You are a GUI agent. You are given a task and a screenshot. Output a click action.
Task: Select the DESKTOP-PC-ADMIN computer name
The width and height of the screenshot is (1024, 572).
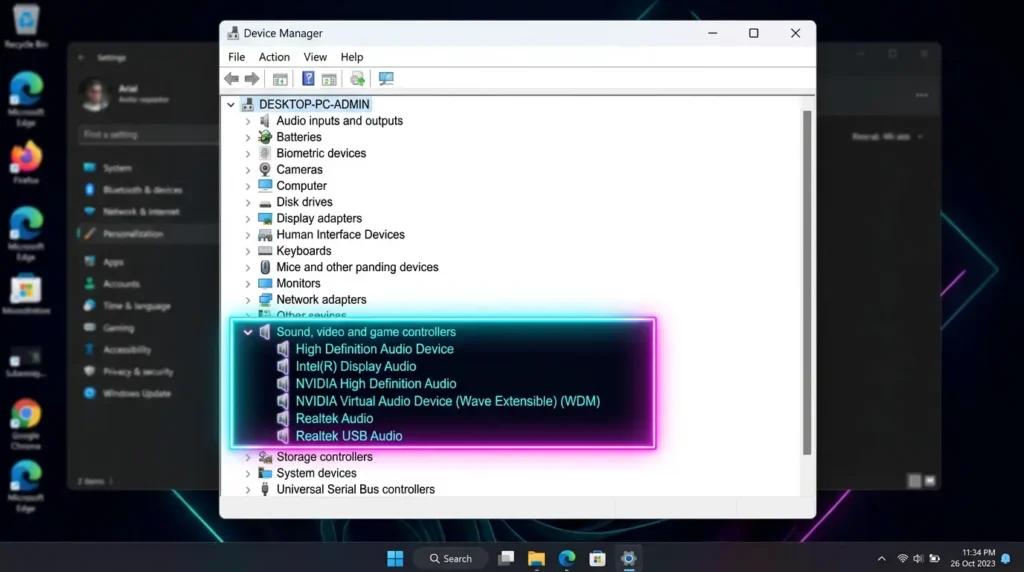click(314, 104)
